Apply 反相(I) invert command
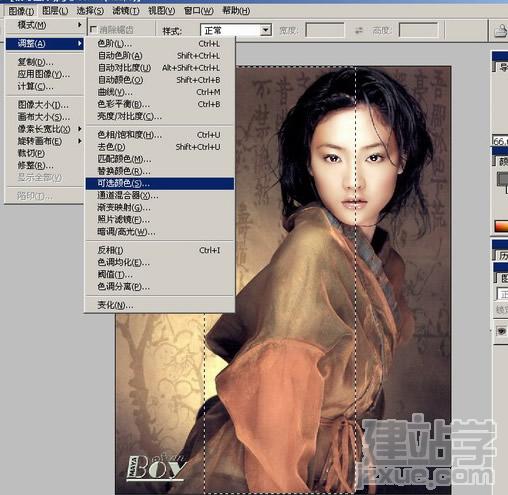 coord(160,250)
